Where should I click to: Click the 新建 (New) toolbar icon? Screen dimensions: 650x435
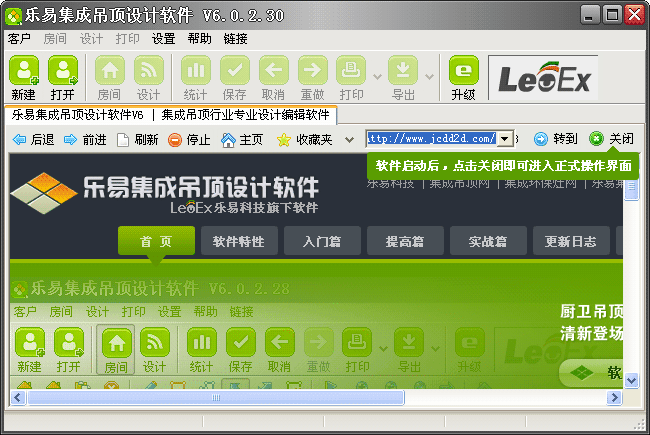click(24, 77)
